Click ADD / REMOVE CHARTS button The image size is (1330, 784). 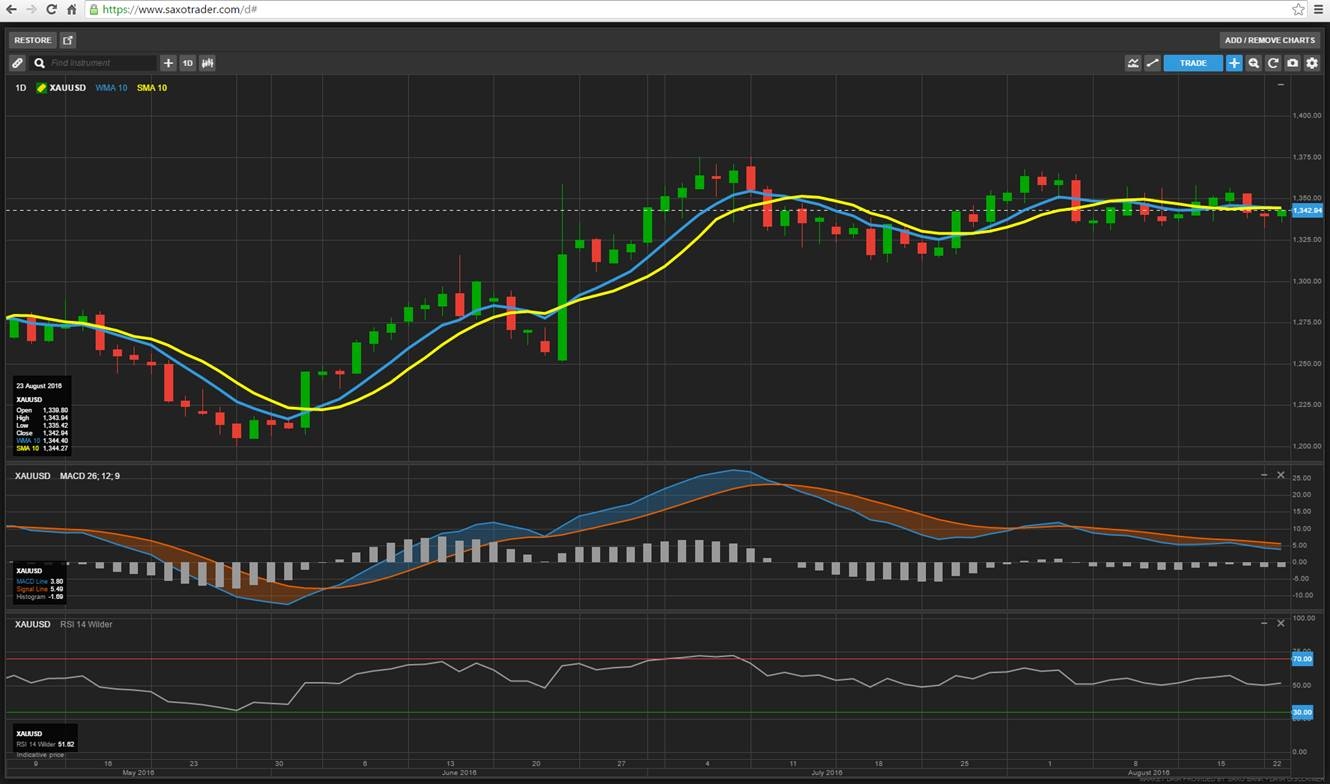(1270, 40)
